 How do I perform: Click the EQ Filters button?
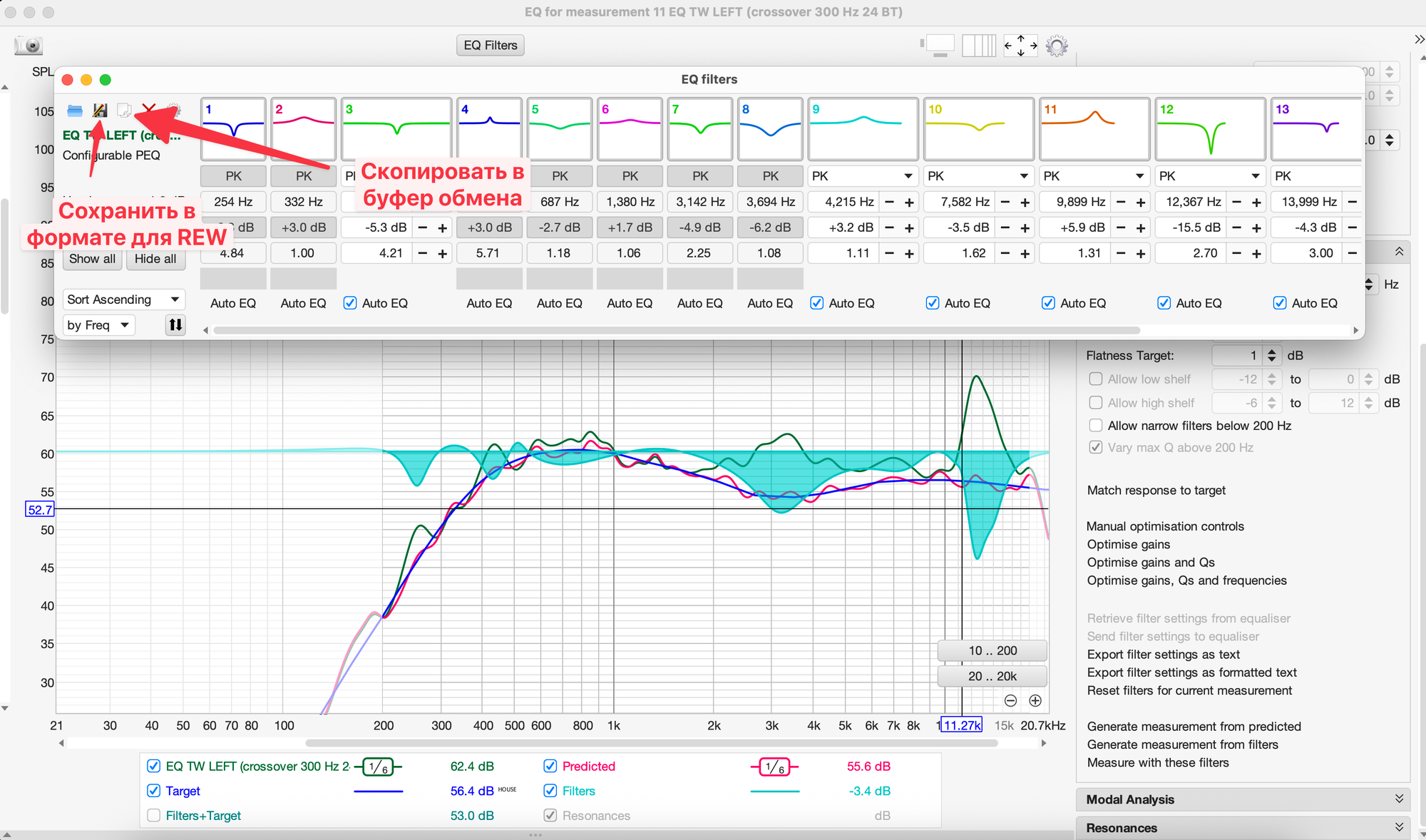point(491,46)
